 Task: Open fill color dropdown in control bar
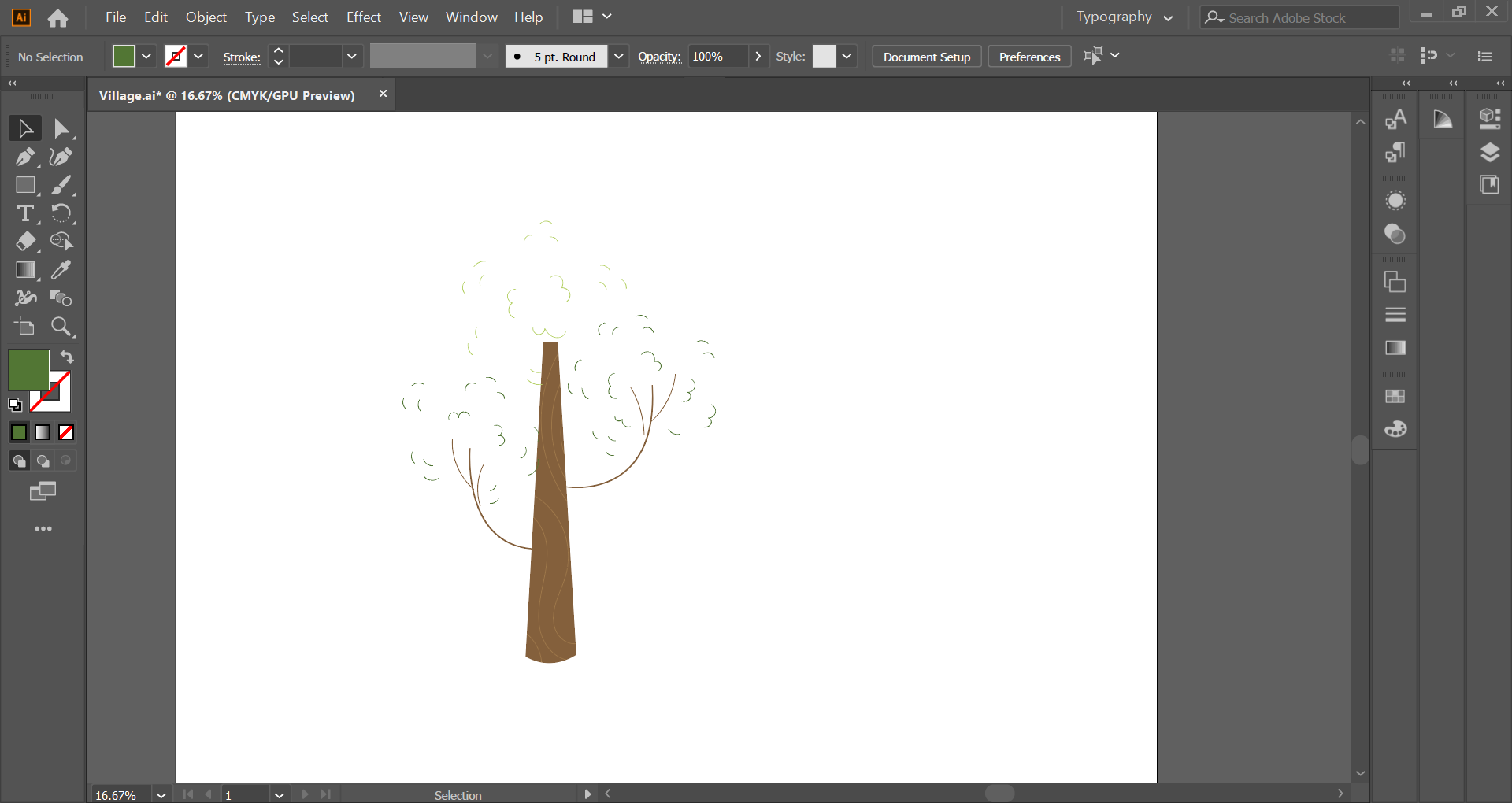146,57
